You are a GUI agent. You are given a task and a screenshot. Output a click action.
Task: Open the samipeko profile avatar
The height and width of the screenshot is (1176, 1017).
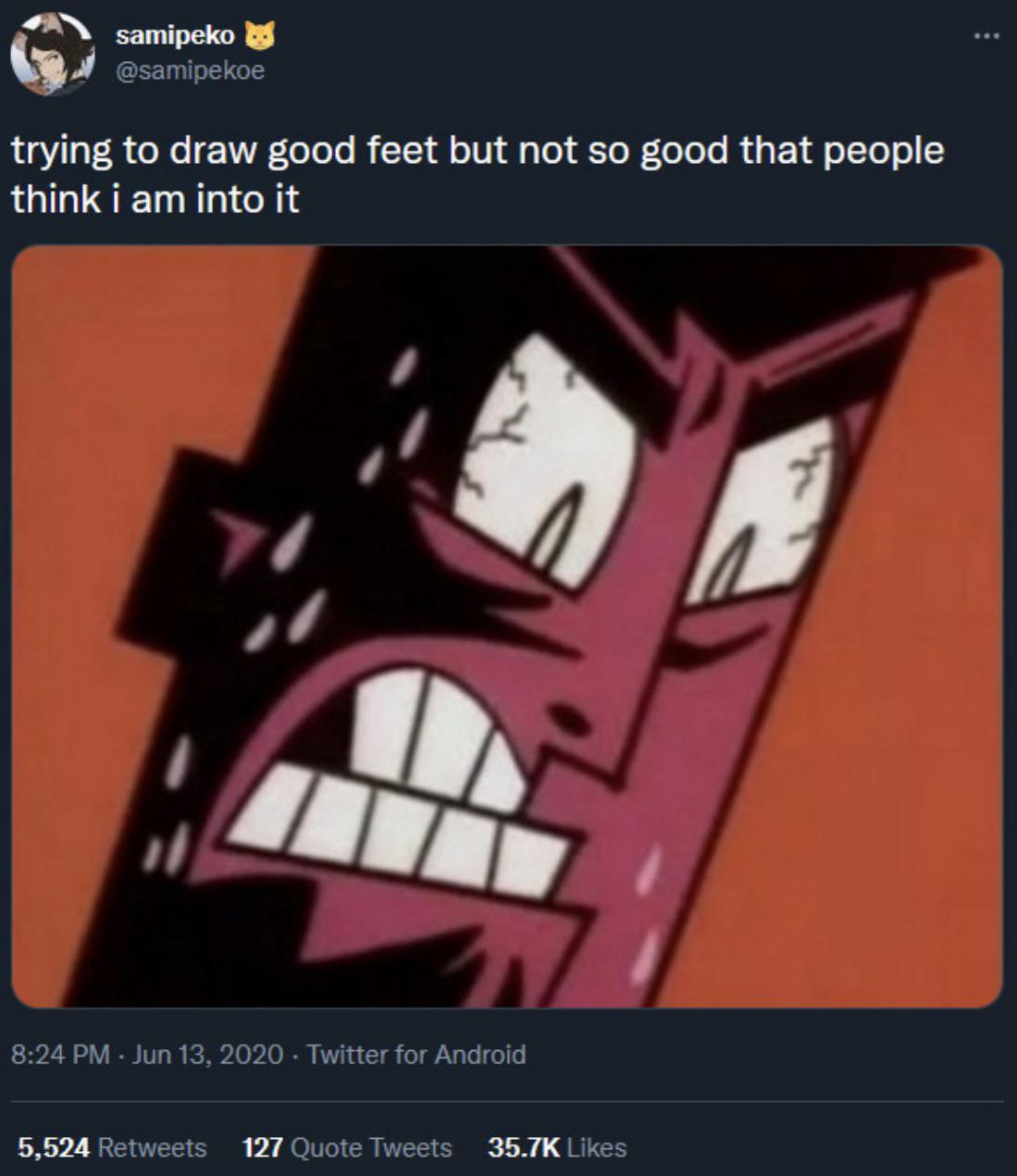[52, 54]
